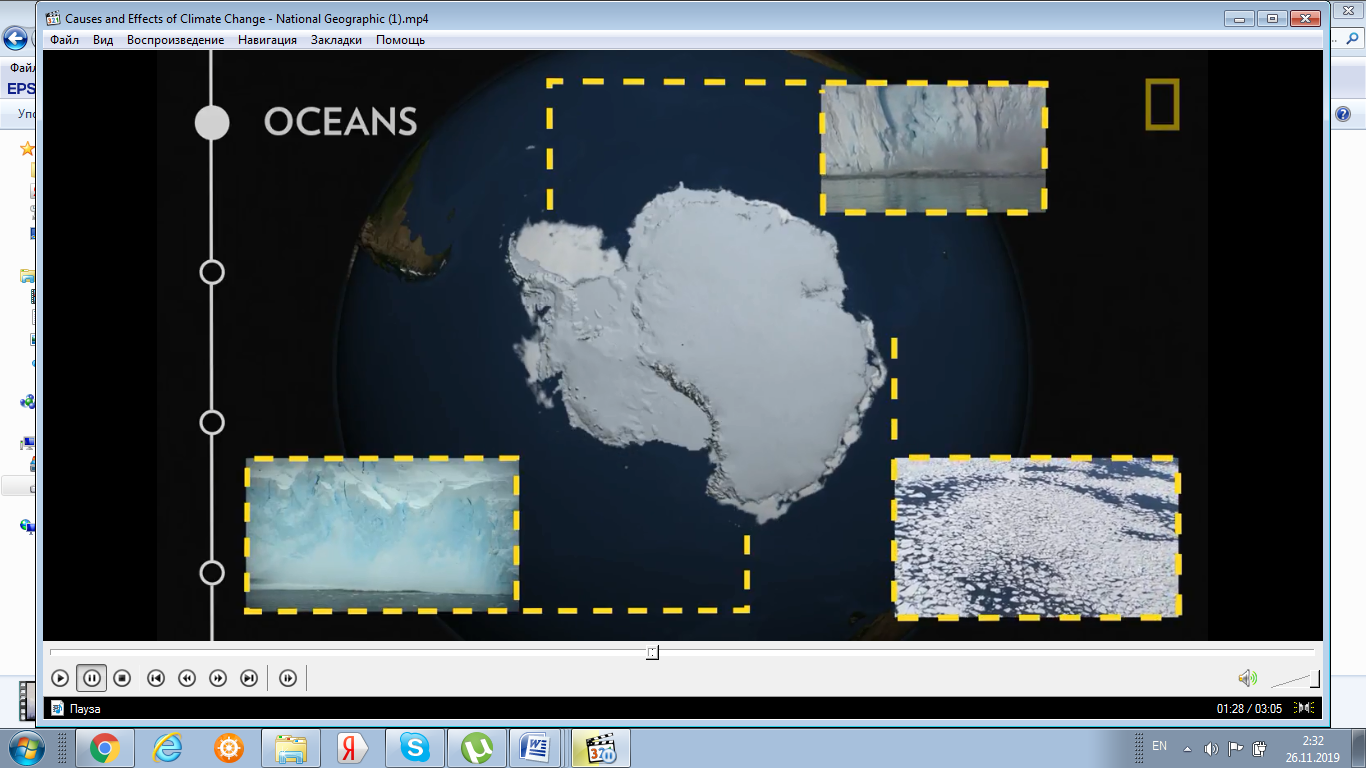Image resolution: width=1366 pixels, height=768 pixels.
Task: Open the Закладки menu
Action: click(x=336, y=40)
